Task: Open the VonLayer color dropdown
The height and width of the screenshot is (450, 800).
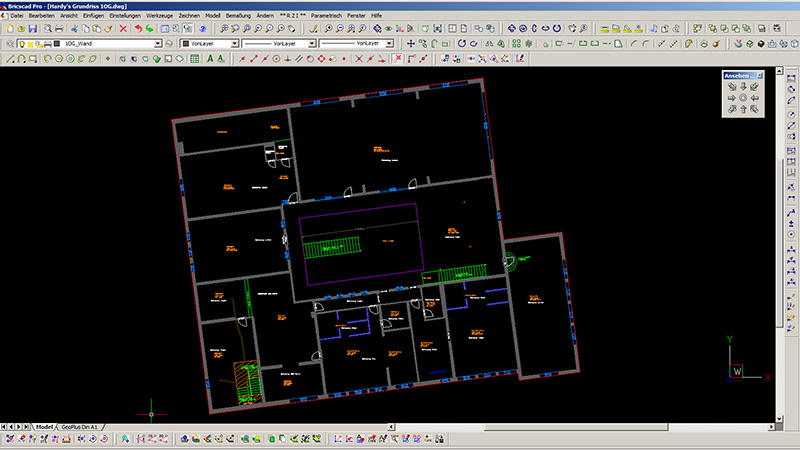Action: point(235,44)
